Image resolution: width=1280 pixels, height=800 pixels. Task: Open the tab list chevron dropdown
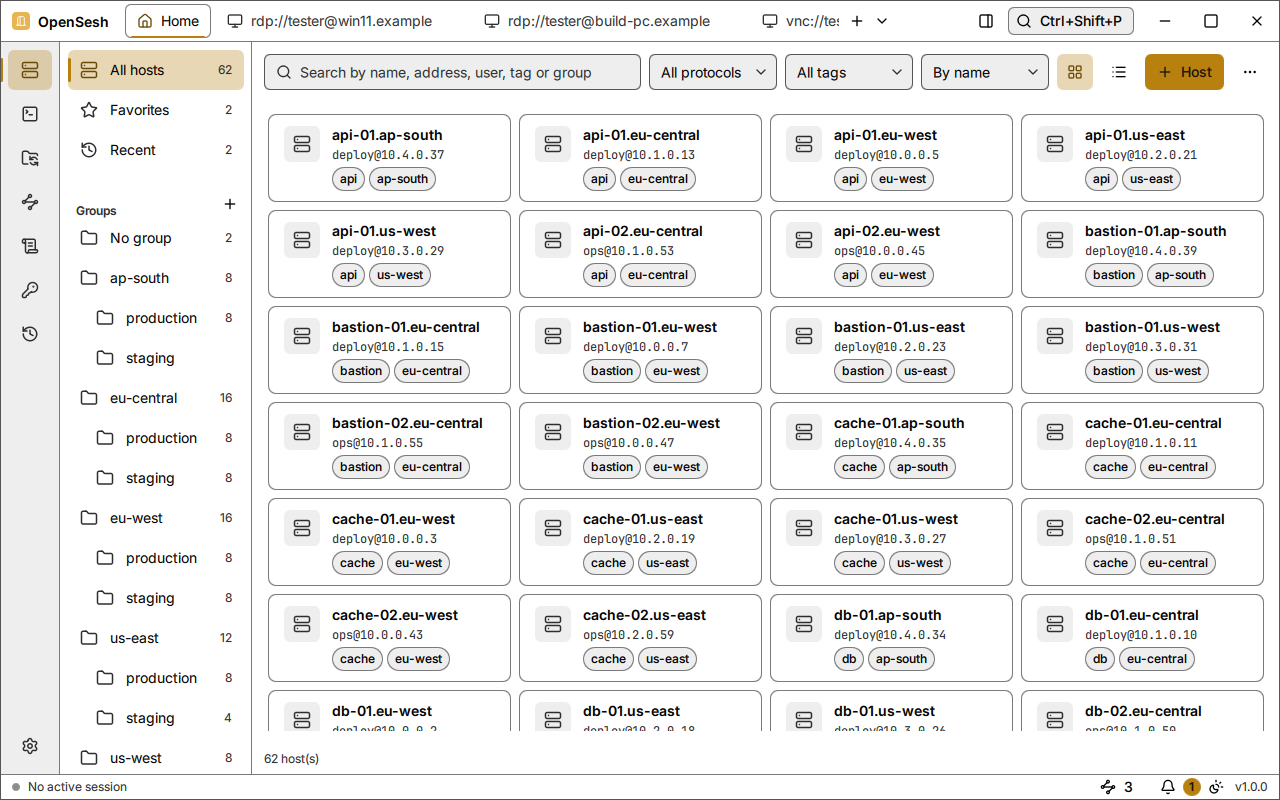click(x=882, y=21)
